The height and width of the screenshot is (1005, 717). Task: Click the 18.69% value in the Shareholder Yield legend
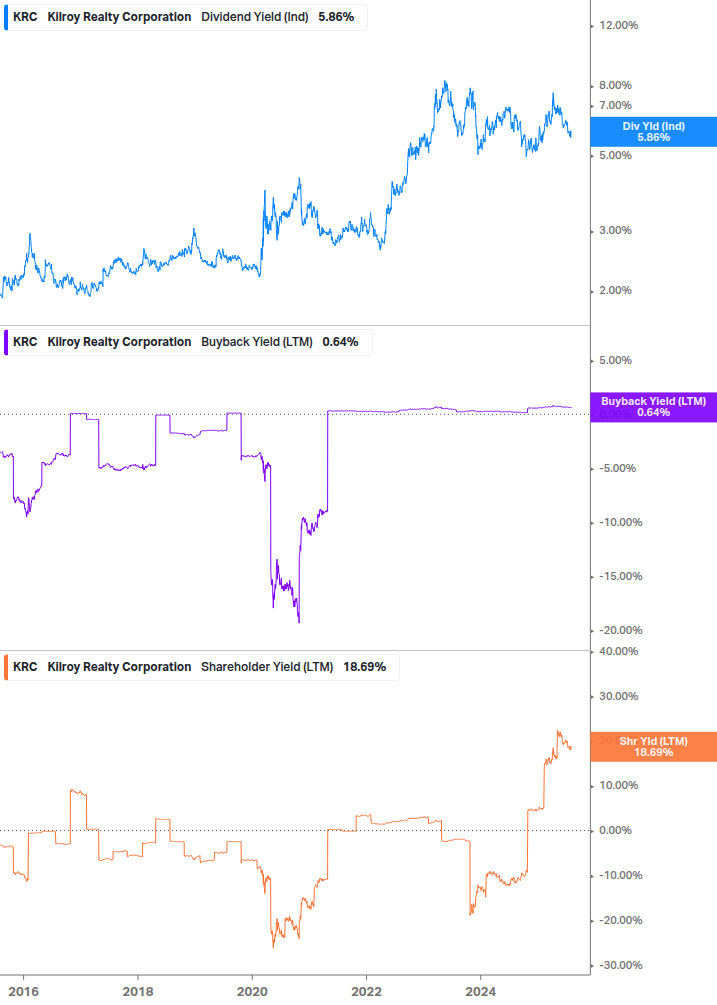[x=365, y=667]
